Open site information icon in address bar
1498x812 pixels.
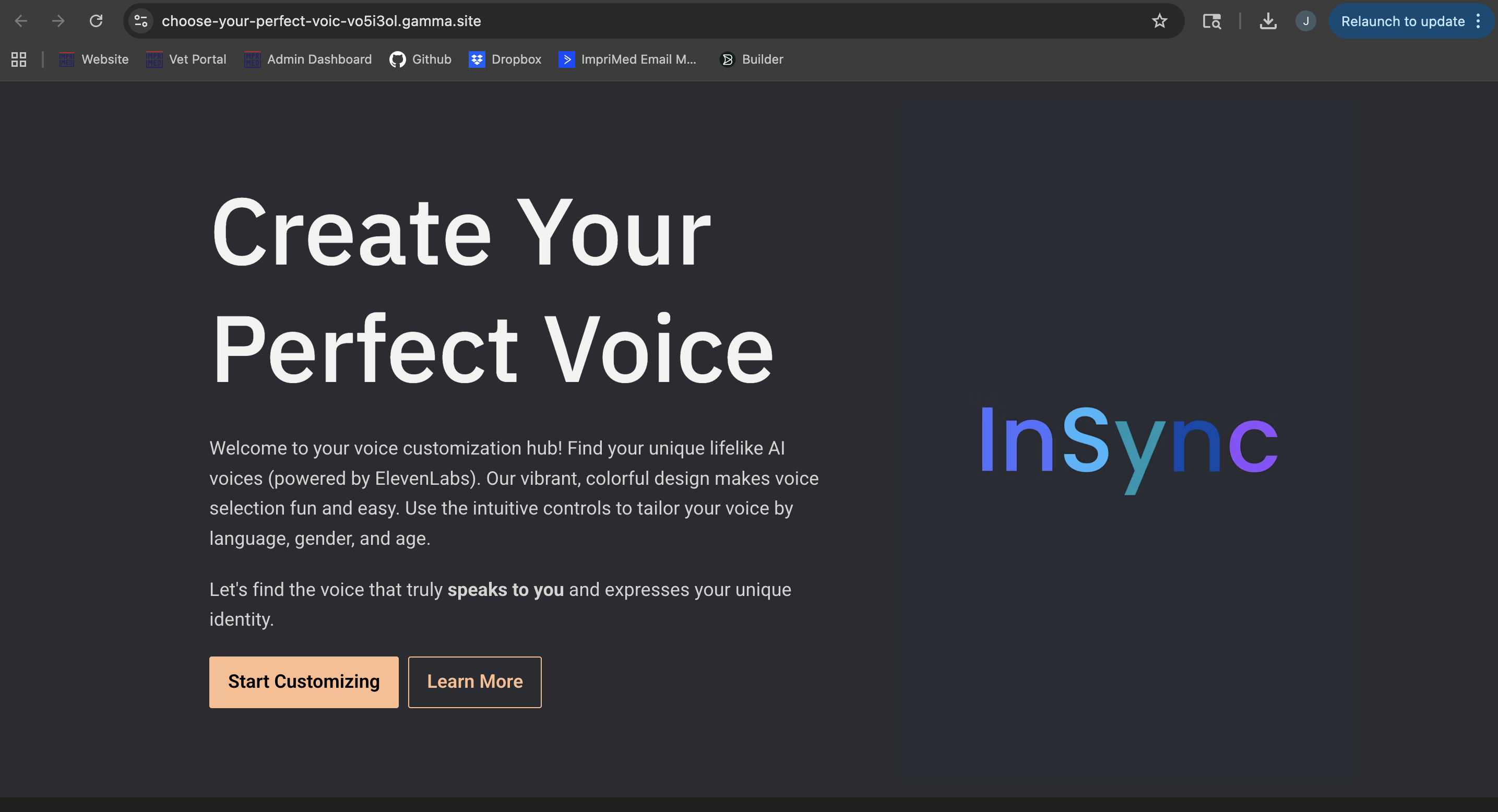pos(141,21)
